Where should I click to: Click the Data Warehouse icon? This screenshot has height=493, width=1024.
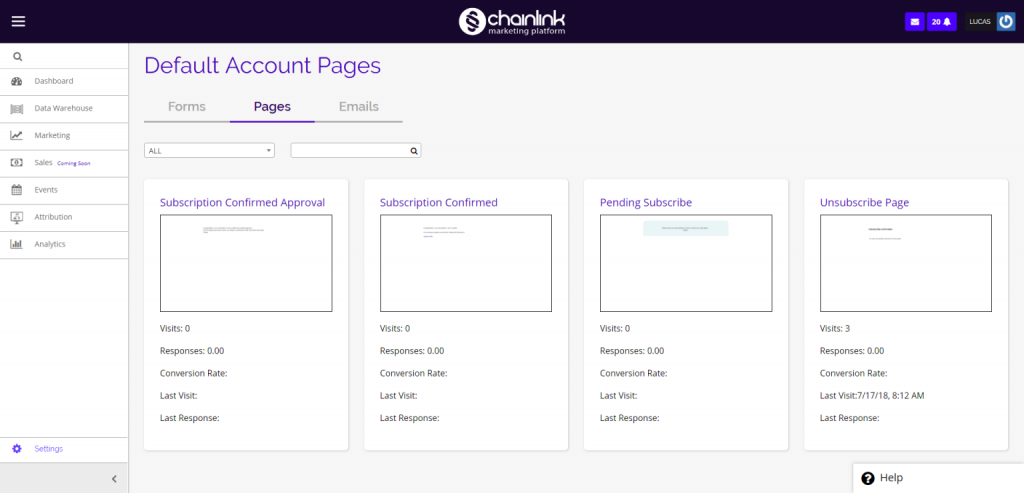pos(17,108)
